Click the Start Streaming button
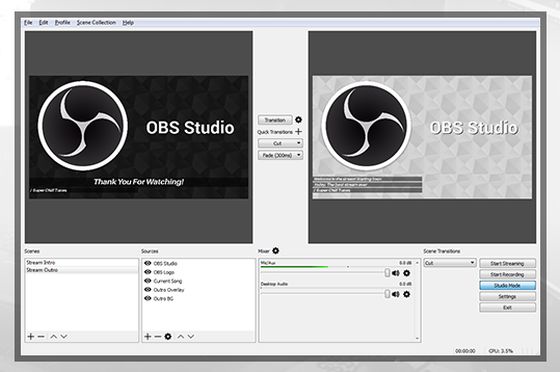Image resolution: width=560 pixels, height=372 pixels. (x=507, y=263)
